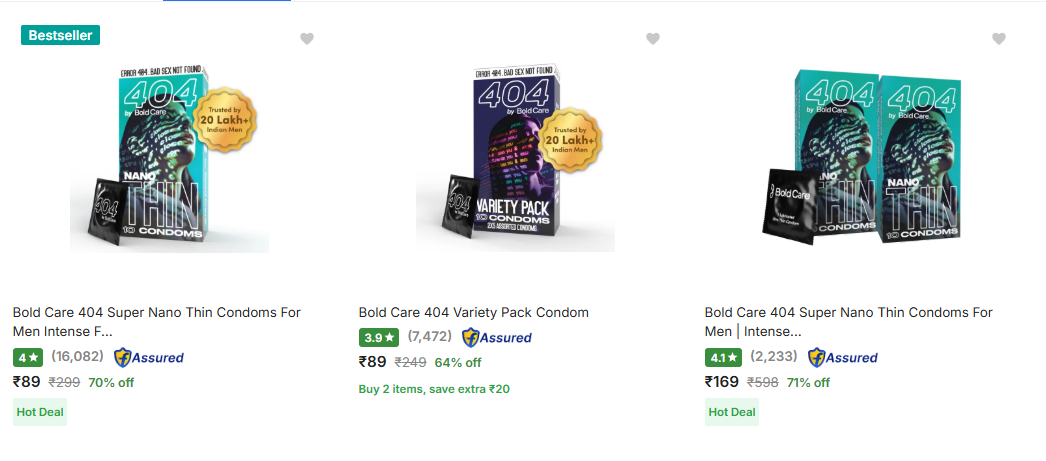The width and height of the screenshot is (1046, 461).
Task: Click Hot Deal tag on the ₹169 product
Action: (732, 412)
